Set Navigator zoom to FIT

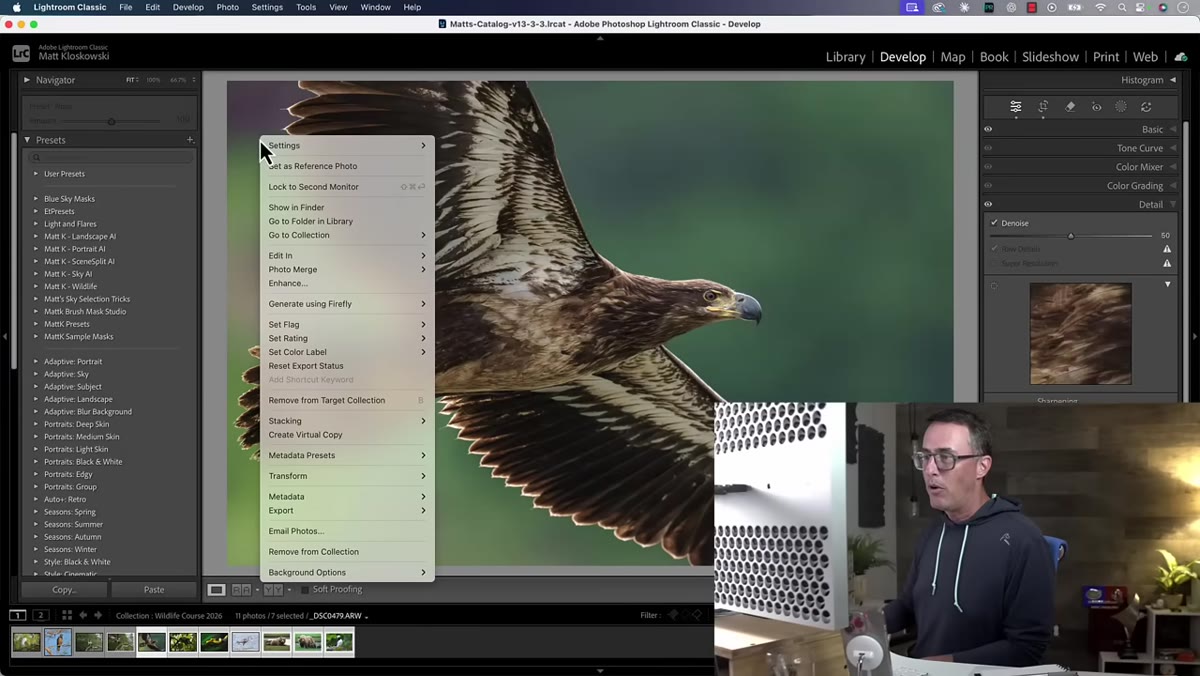(130, 80)
